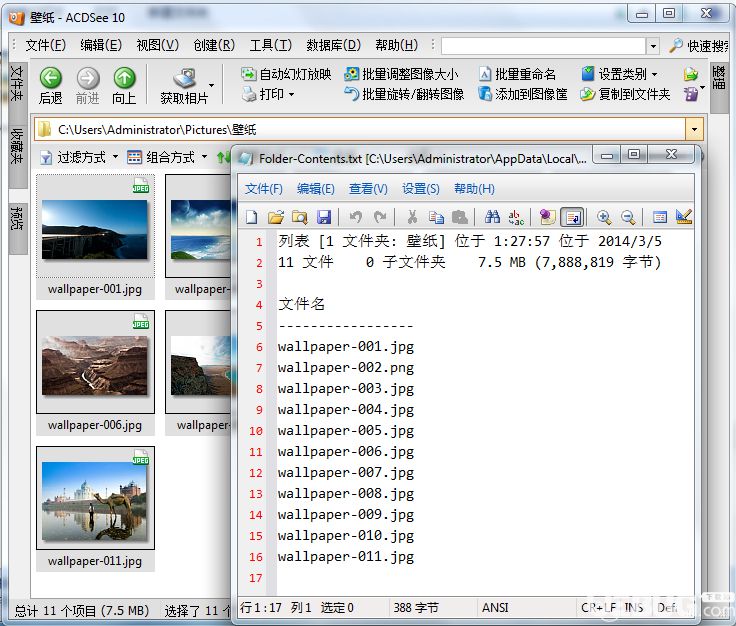The image size is (736, 626).
Task: Open the Group by (组合方式) dropdown
Action: (168, 157)
